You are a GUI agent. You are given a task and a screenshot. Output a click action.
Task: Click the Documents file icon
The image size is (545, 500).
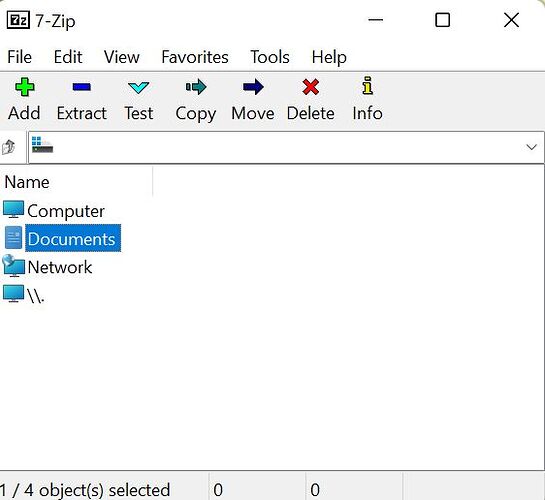pos(14,238)
